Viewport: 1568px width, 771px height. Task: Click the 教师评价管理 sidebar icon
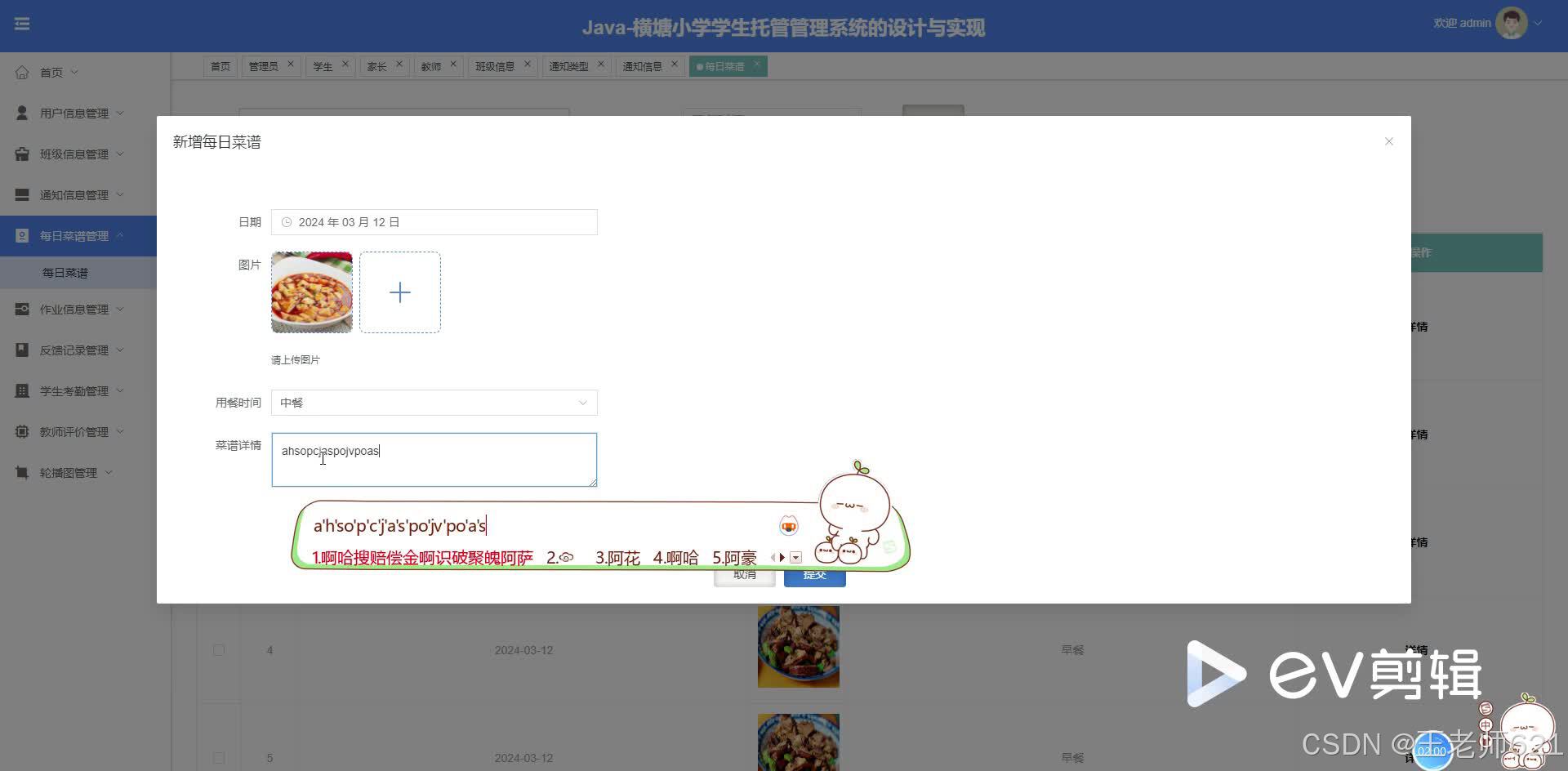[22, 431]
